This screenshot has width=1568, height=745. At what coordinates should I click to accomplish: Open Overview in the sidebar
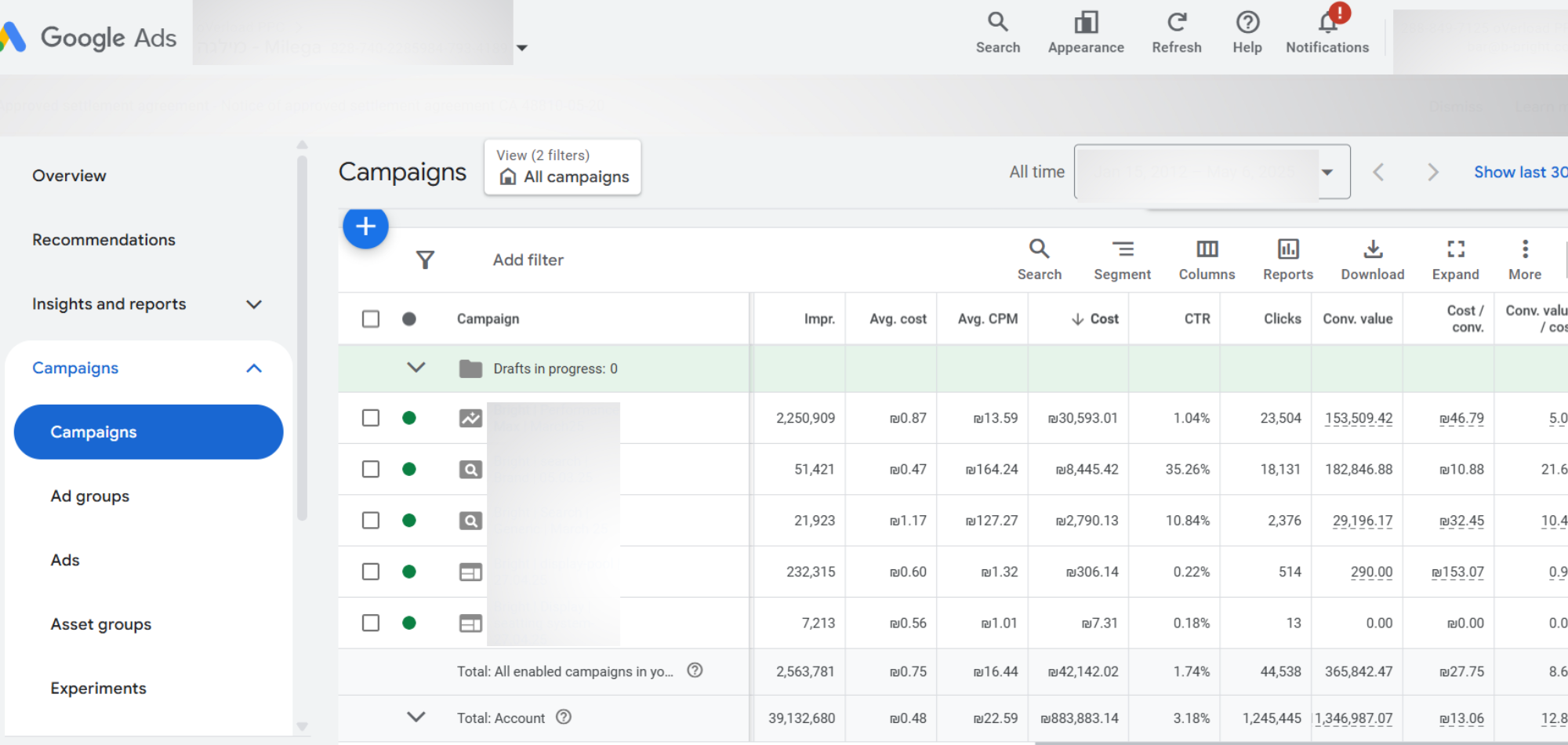(69, 176)
